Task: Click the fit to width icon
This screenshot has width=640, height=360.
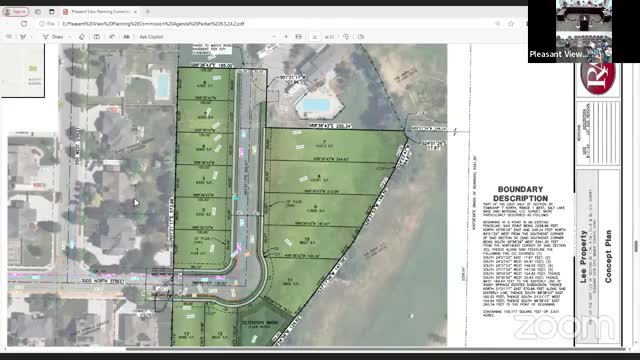Action: 299,37
